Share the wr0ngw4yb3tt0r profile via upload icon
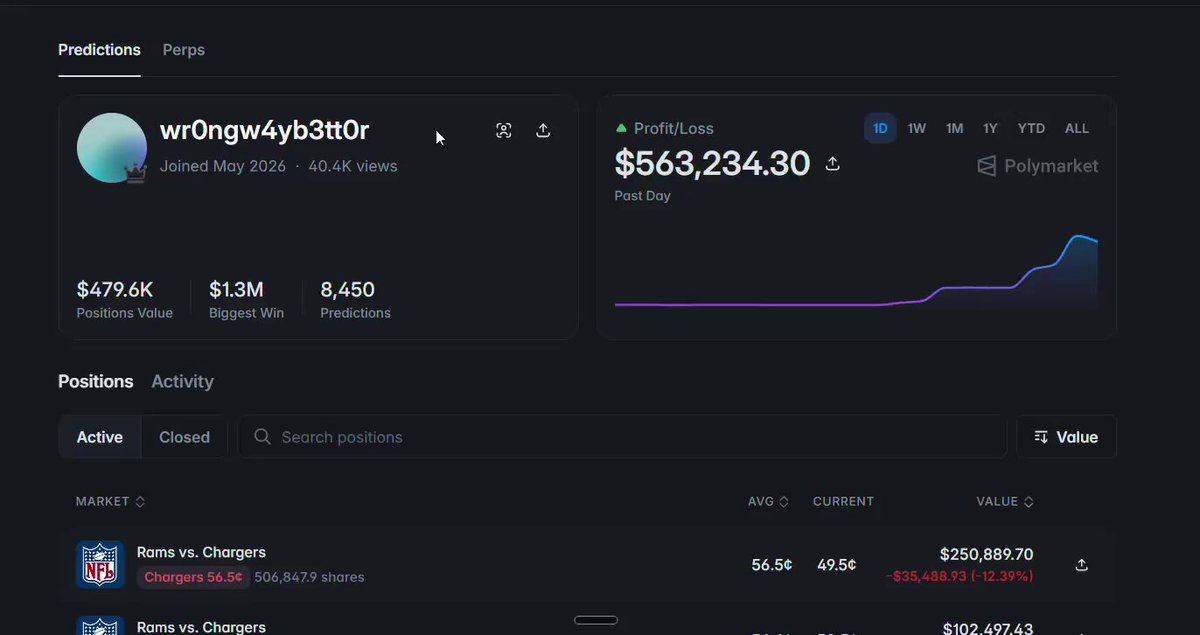 tap(543, 130)
